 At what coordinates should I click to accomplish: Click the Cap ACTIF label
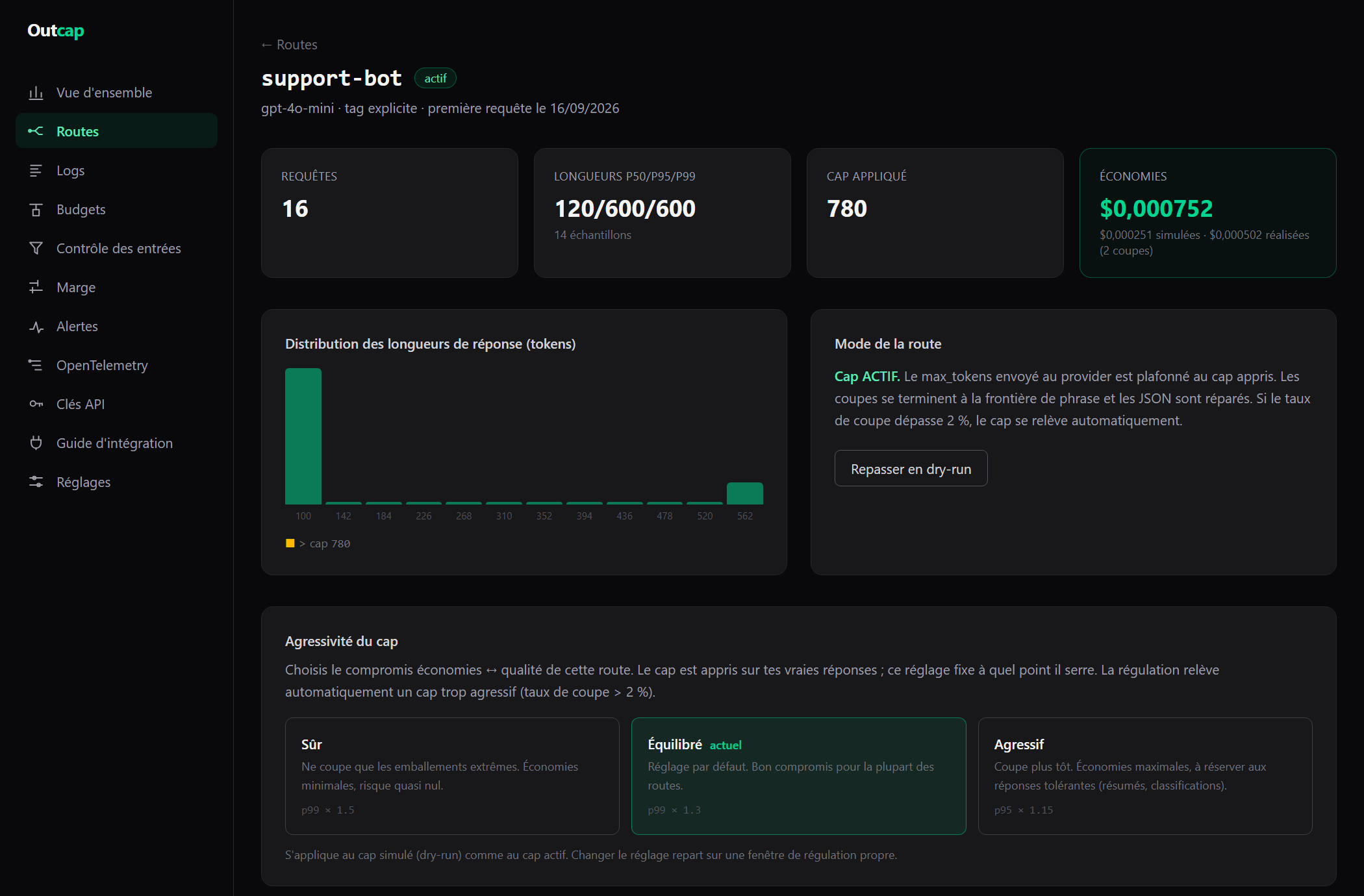867,377
